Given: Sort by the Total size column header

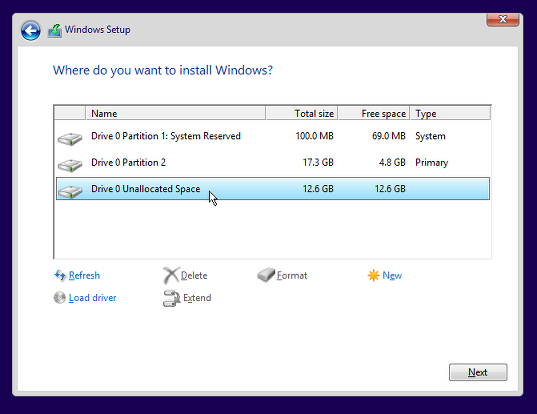Looking at the screenshot, I should [x=302, y=113].
